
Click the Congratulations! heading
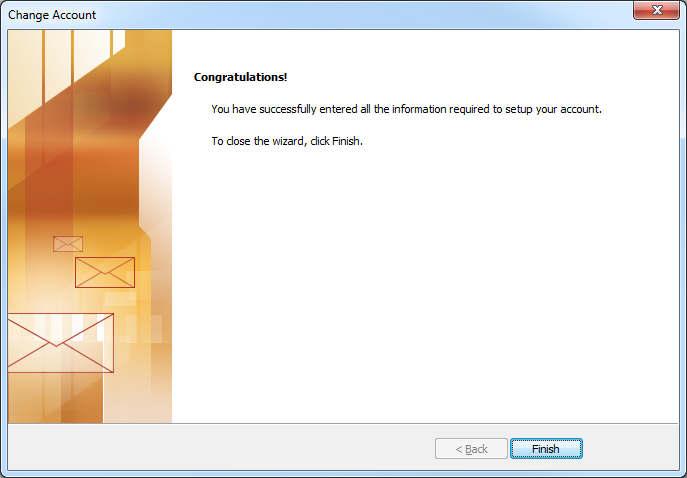tap(240, 77)
